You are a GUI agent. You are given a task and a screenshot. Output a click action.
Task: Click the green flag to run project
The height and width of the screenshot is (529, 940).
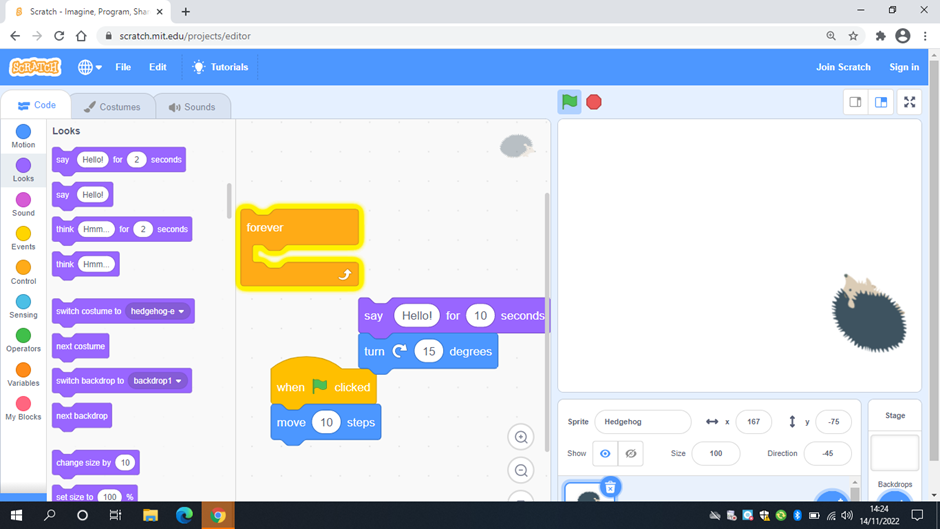click(570, 102)
